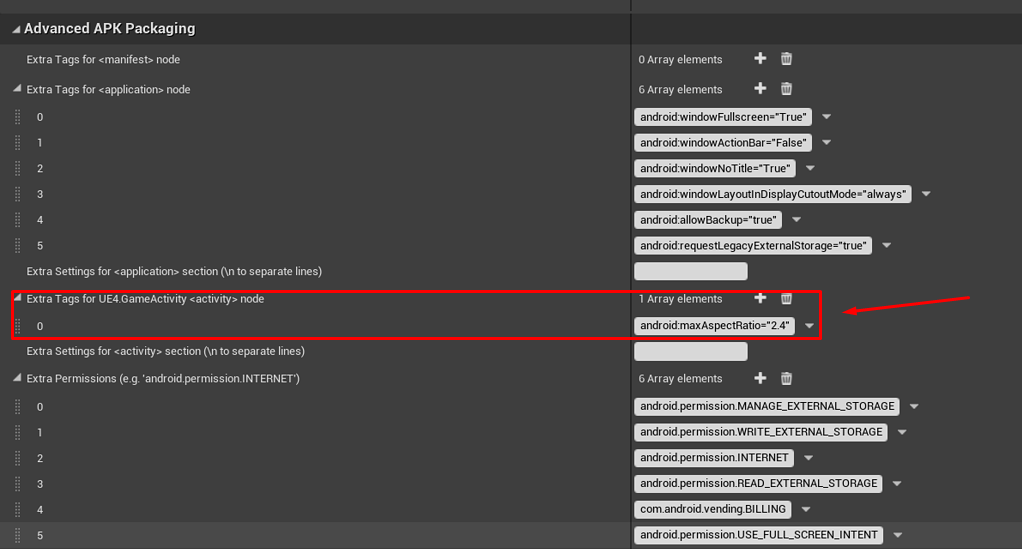This screenshot has height=549, width=1022.
Task: Select Extra Settings for application section label
Action: point(174,271)
